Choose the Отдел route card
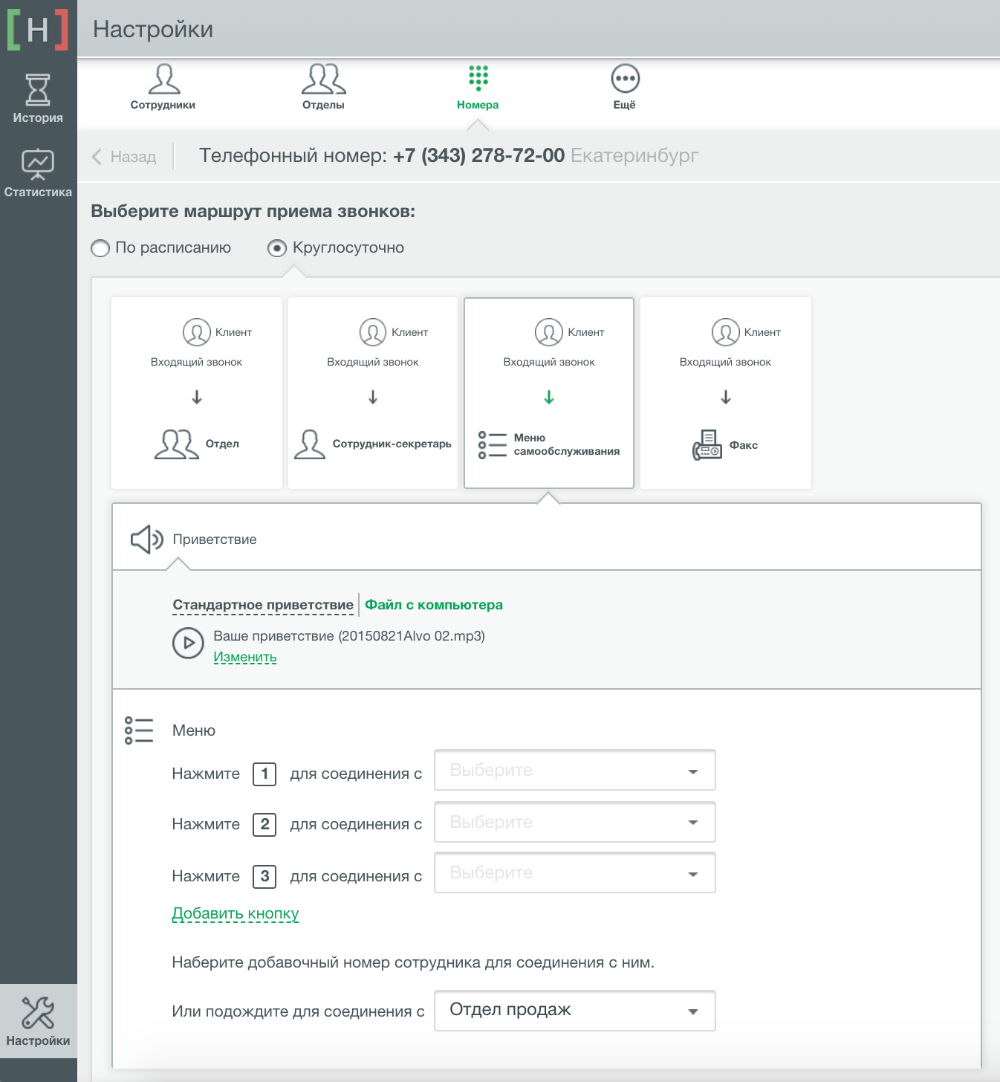Image resolution: width=1000 pixels, height=1082 pixels. (197, 393)
